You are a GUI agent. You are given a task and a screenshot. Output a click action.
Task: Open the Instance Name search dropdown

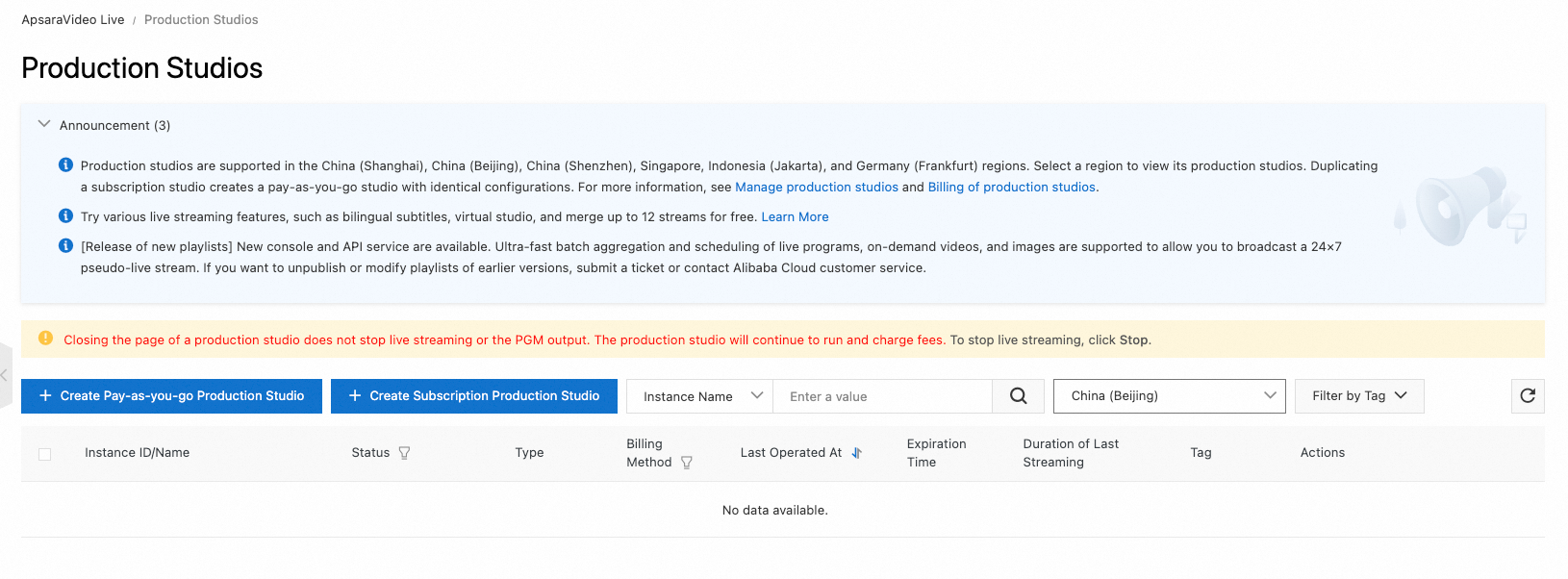pos(699,396)
